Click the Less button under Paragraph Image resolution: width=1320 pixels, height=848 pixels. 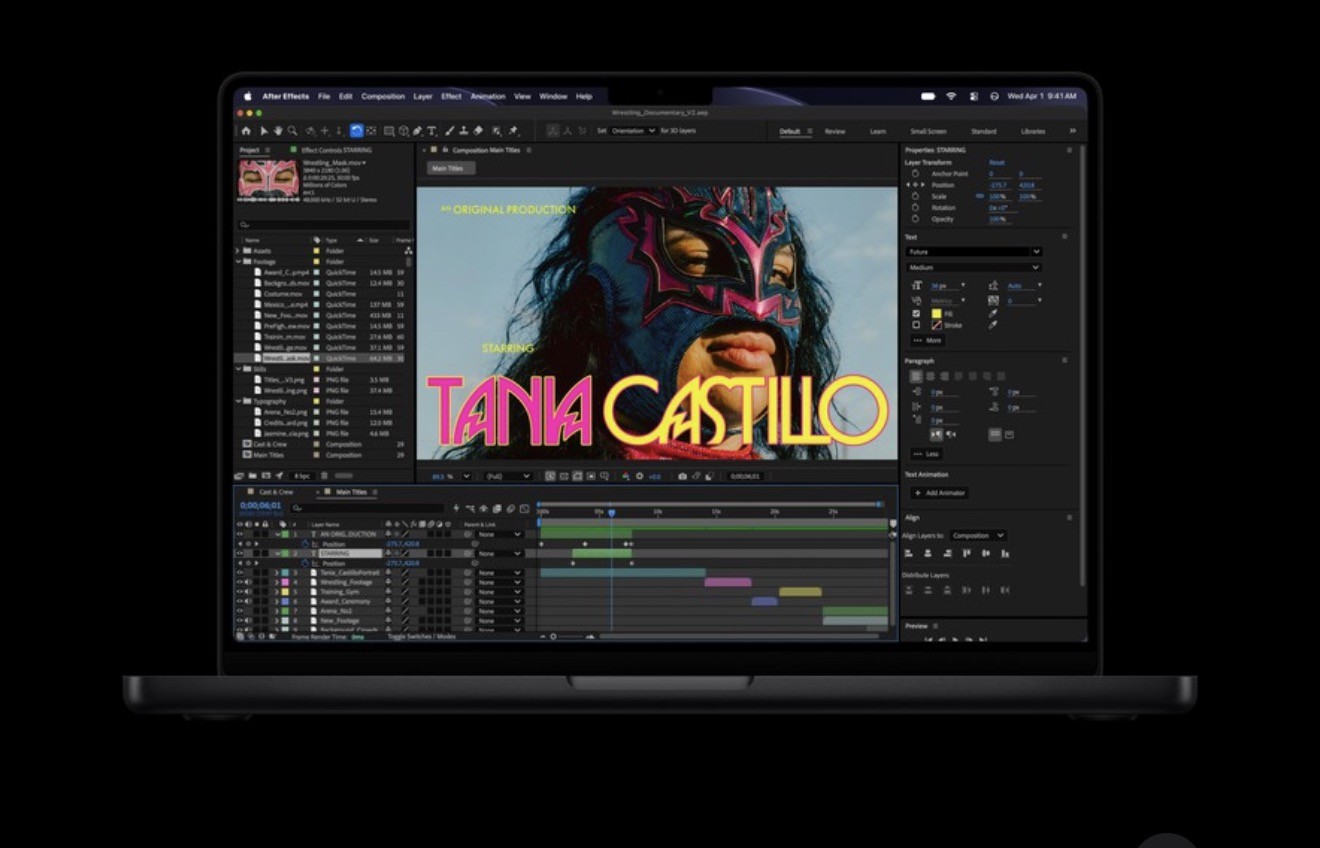click(x=927, y=454)
